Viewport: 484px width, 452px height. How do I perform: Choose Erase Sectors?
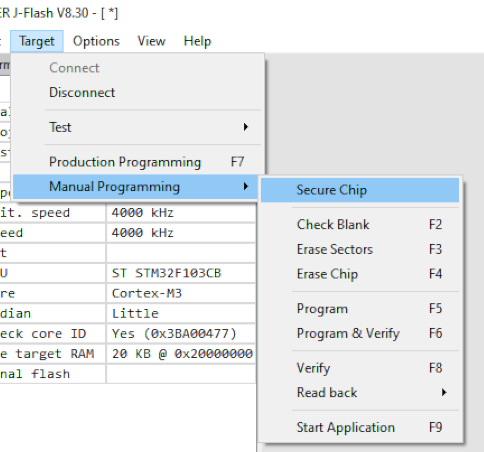[x=360, y=249]
